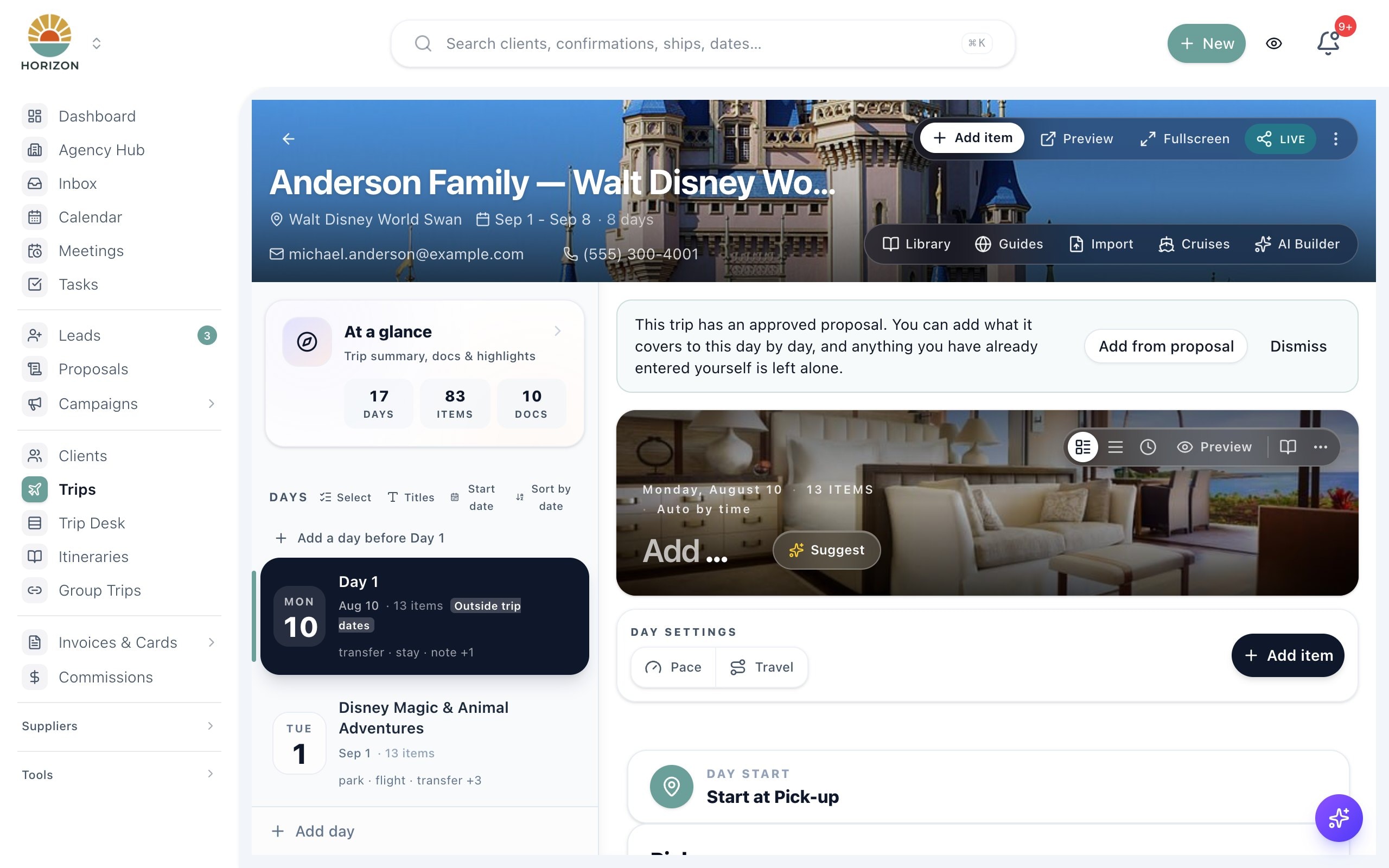Viewport: 1389px width, 868px height.
Task: Dismiss the approved proposal notice
Action: pyautogui.click(x=1298, y=346)
